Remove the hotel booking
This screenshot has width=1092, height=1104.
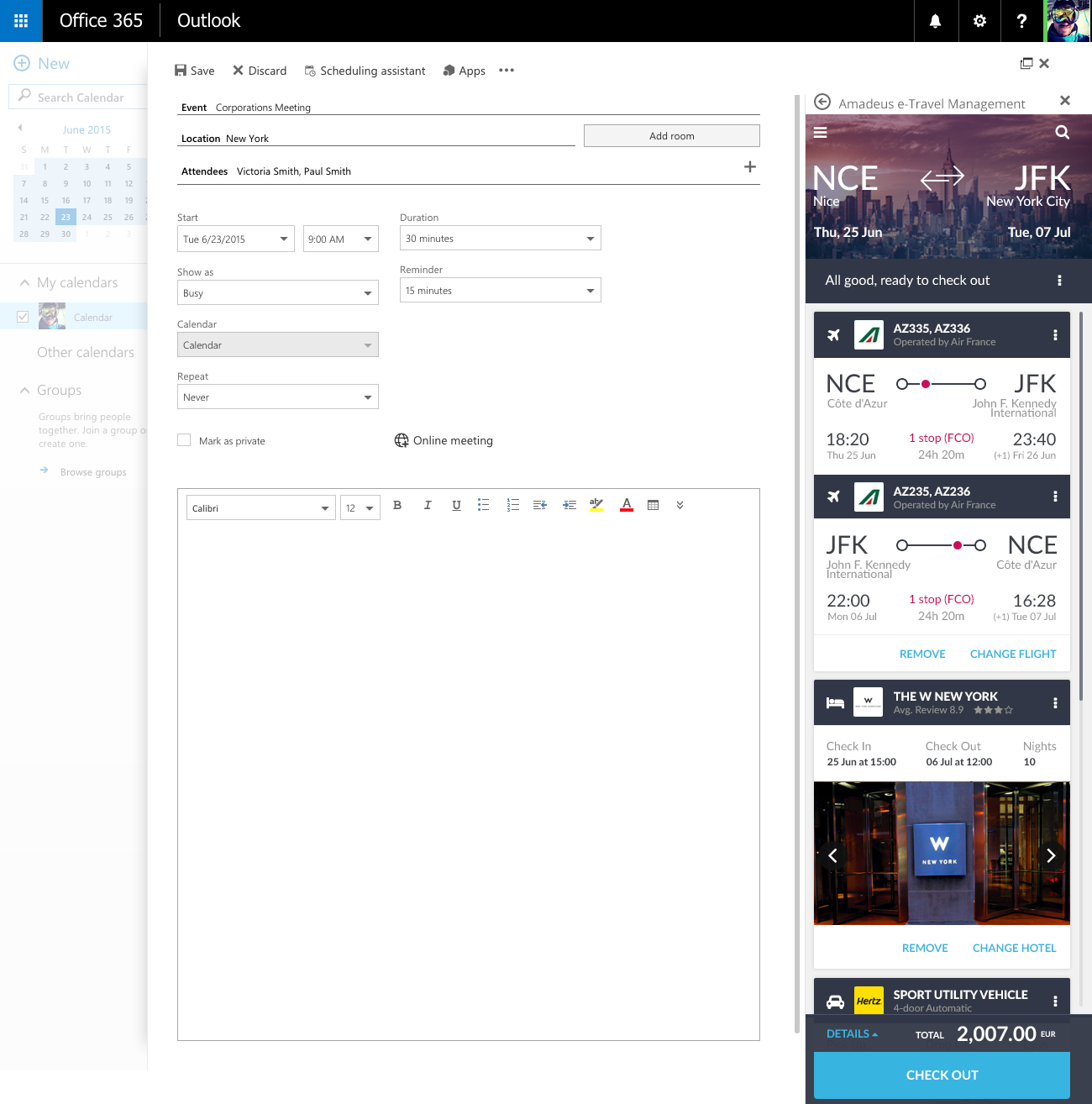925,948
